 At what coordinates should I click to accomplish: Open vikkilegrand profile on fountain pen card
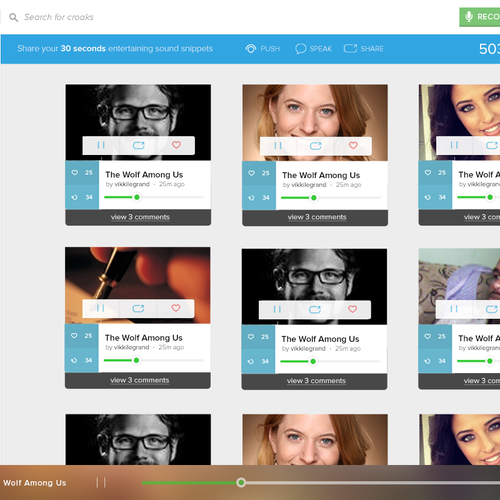132,347
